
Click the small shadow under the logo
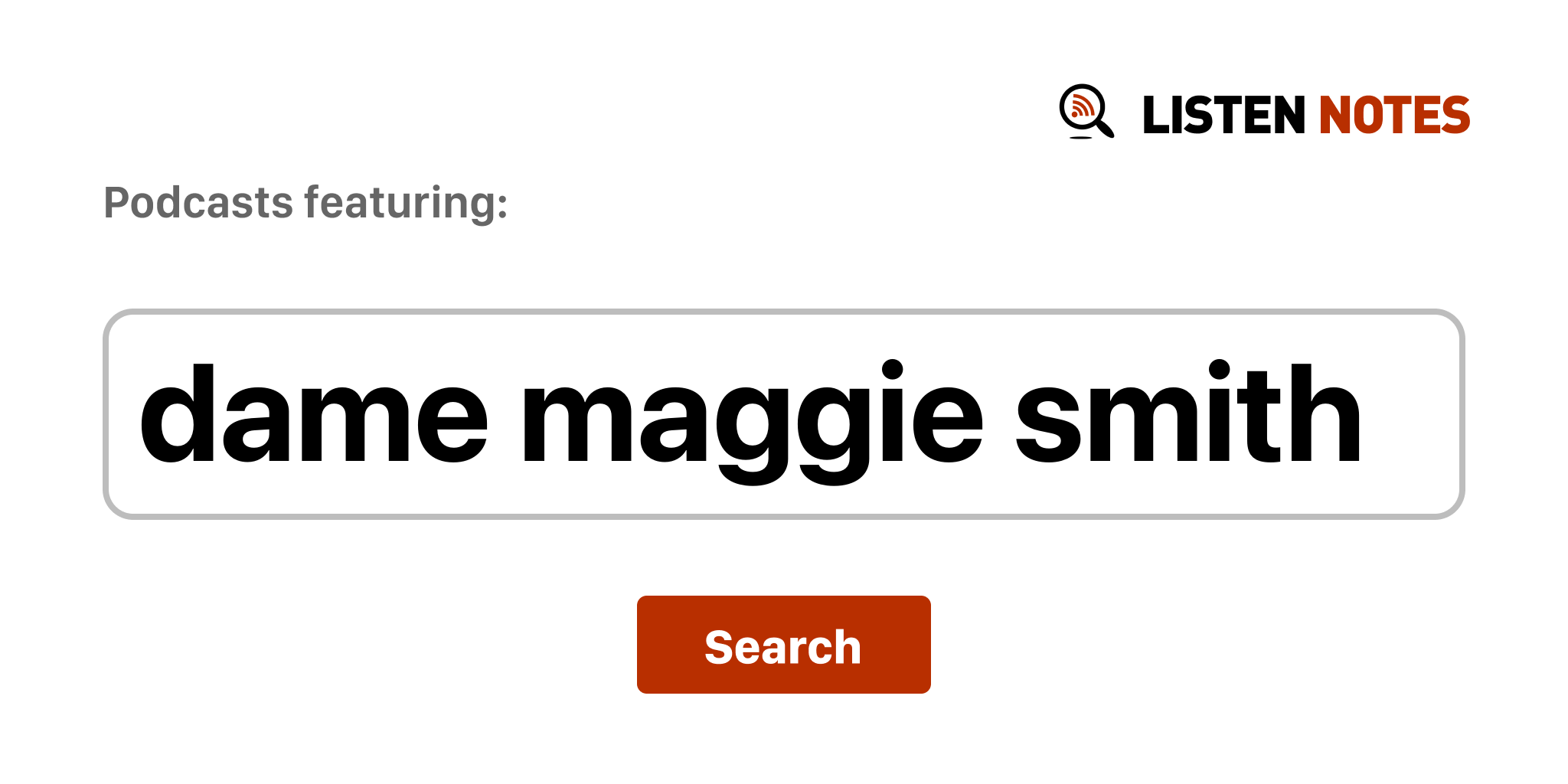pos(1080,138)
